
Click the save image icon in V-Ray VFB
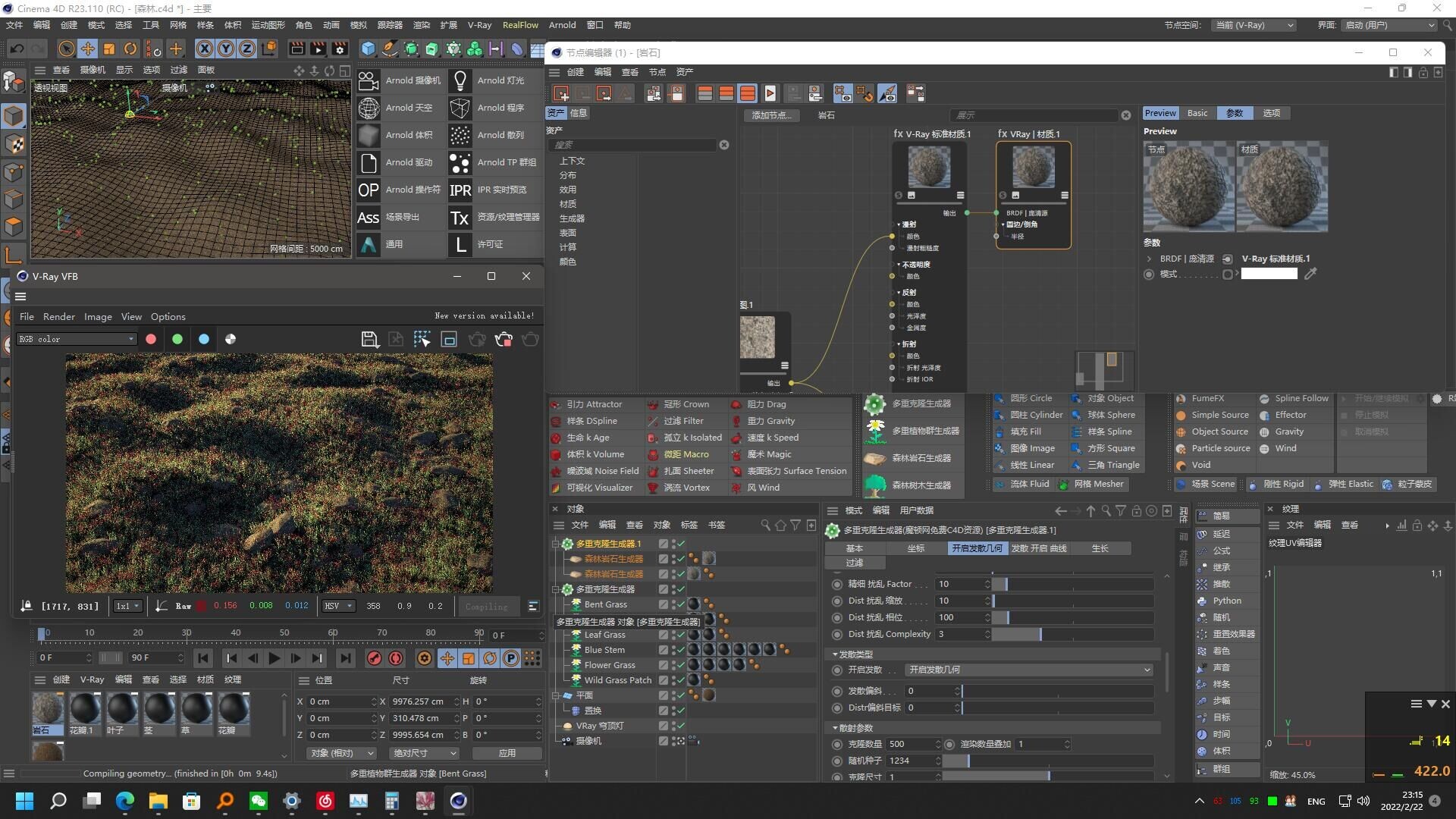(x=369, y=340)
